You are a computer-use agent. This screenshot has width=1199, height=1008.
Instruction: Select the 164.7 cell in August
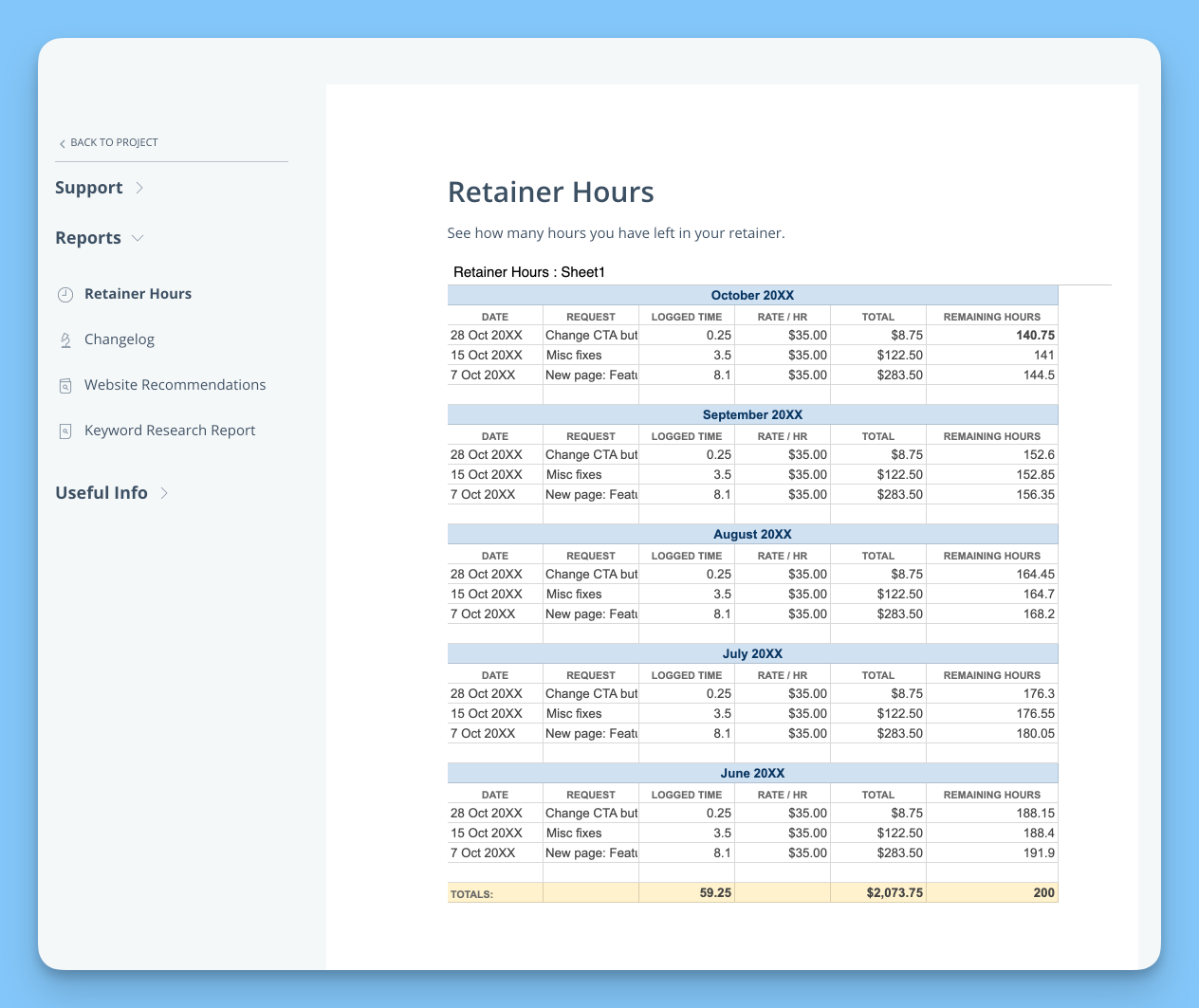click(991, 594)
